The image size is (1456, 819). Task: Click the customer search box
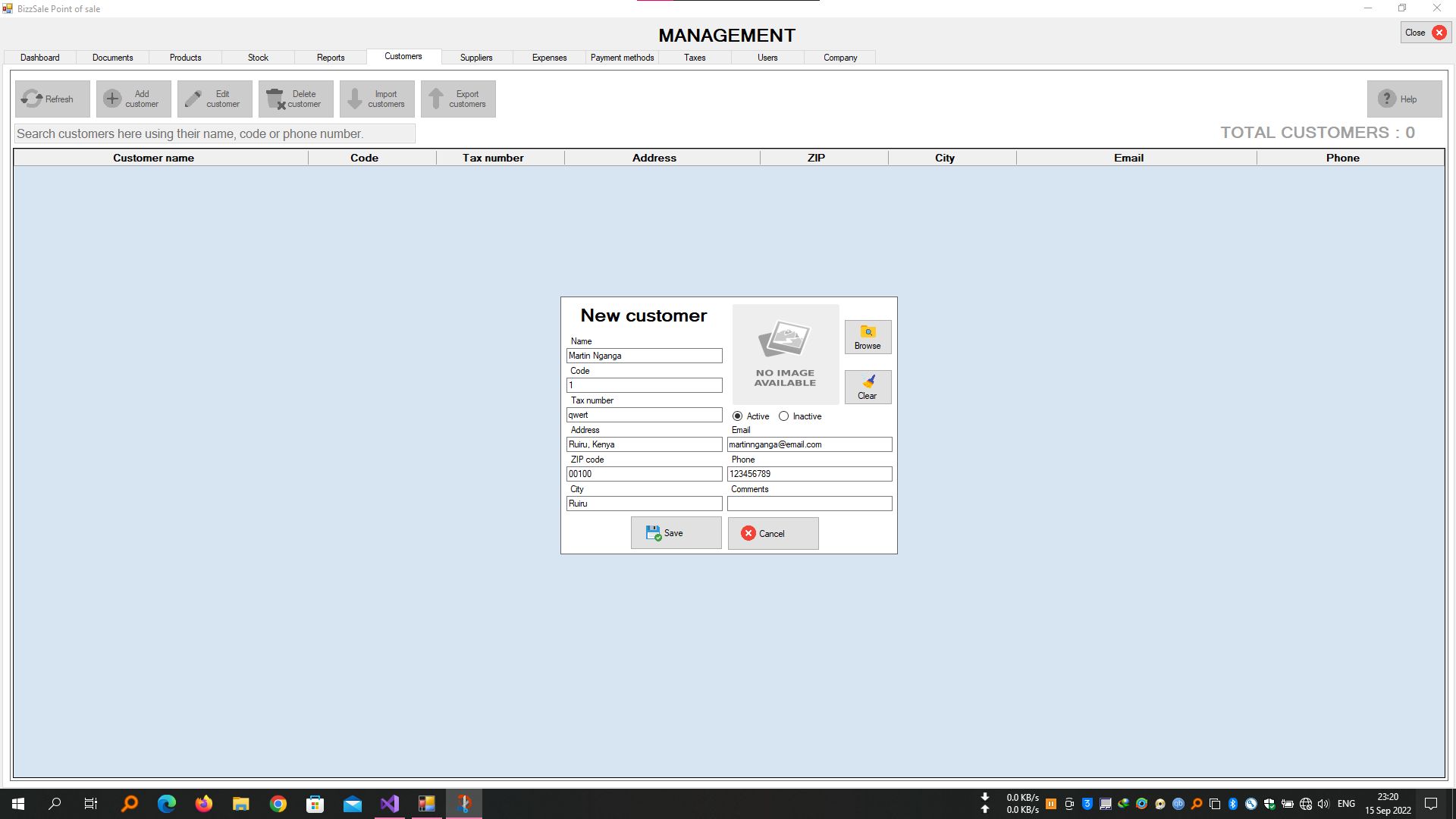tap(215, 134)
